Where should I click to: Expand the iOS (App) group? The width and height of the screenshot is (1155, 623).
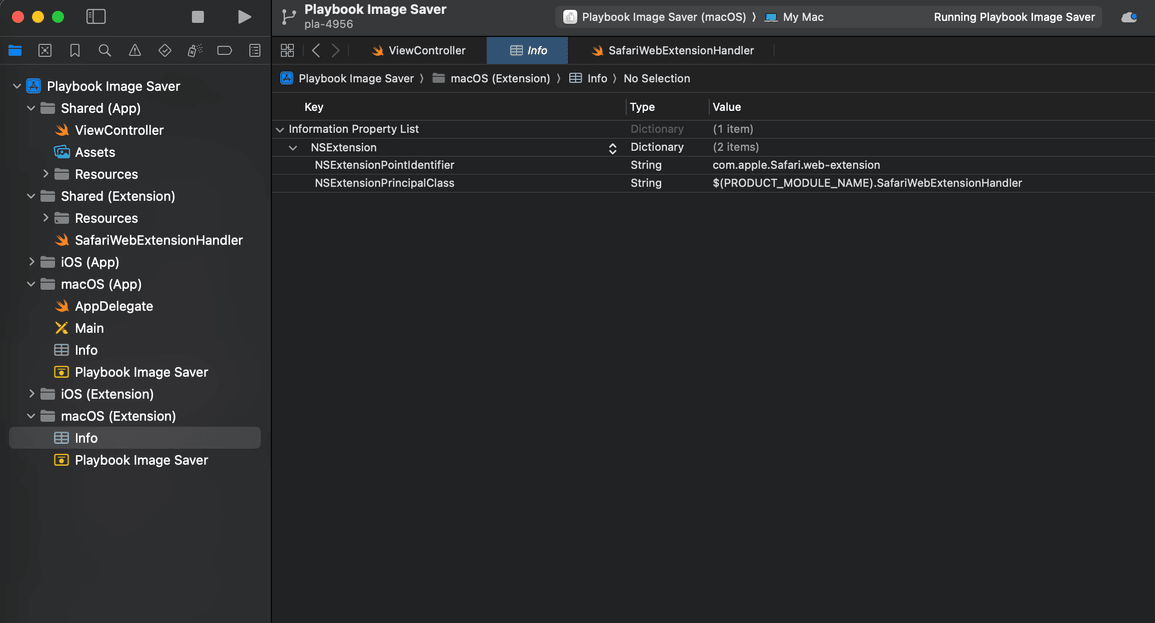tap(31, 261)
